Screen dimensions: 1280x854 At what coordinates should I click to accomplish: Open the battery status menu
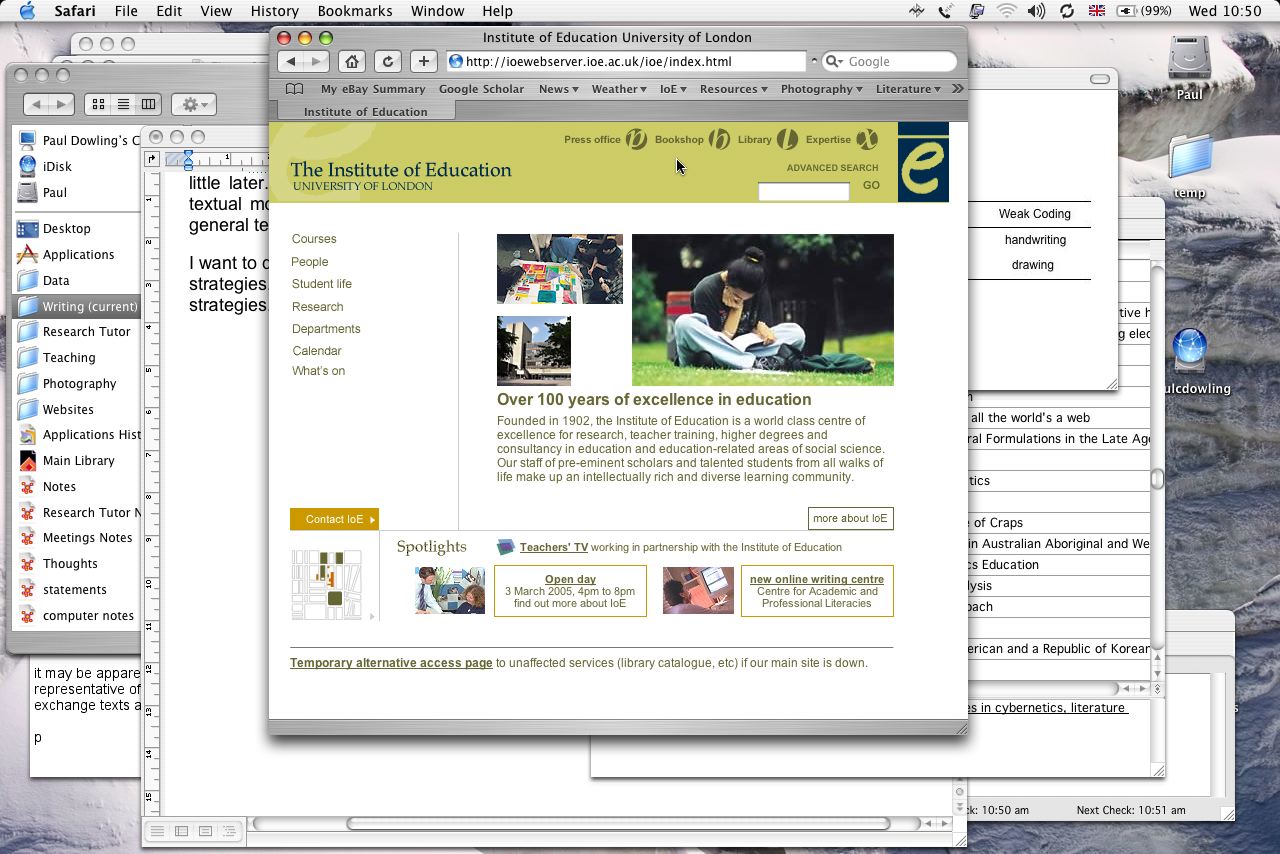pyautogui.click(x=1144, y=11)
